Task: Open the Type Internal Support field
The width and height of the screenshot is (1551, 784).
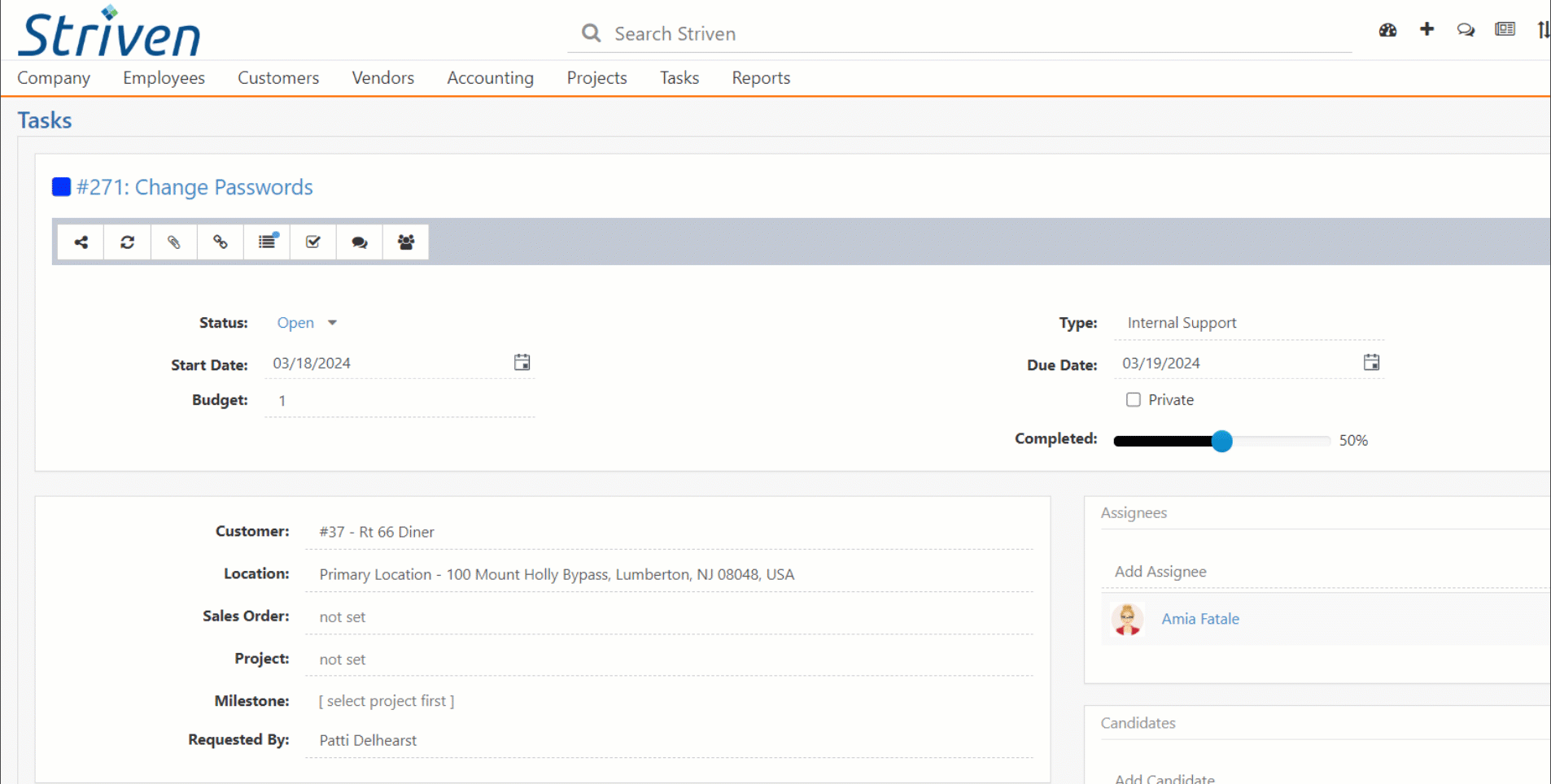Action: tap(1249, 323)
